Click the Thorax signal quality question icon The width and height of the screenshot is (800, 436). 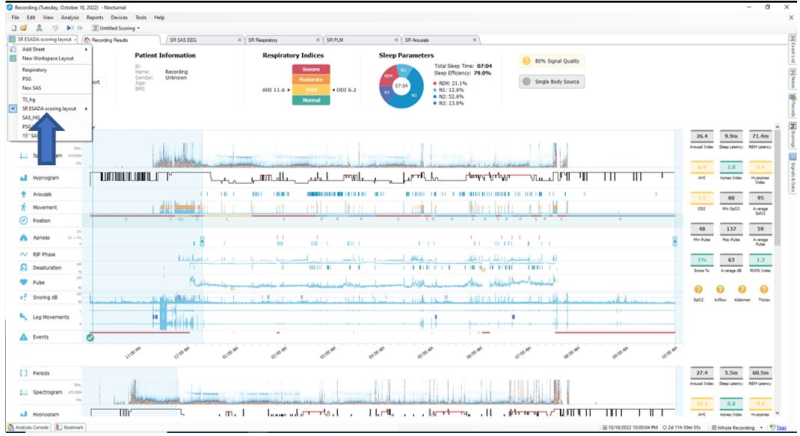point(764,290)
